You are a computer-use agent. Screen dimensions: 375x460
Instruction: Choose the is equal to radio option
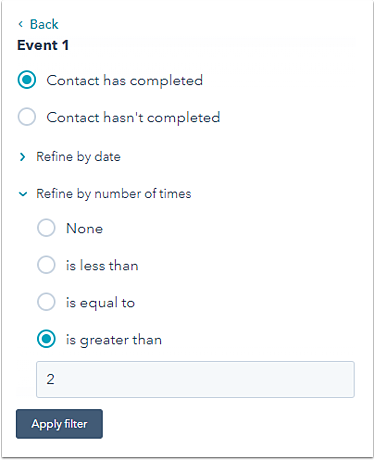46,302
